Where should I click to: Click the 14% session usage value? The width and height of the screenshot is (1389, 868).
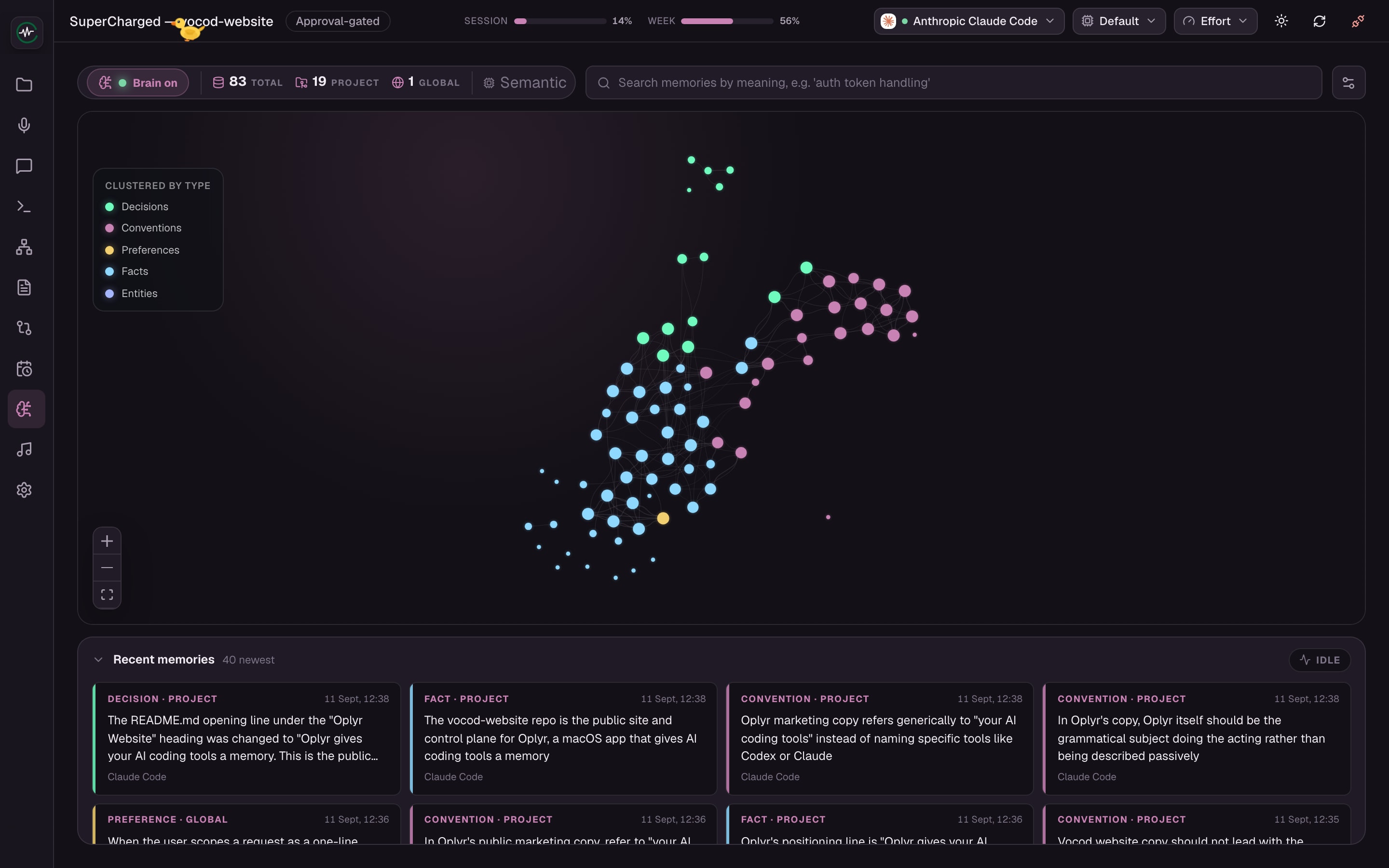coord(622,21)
